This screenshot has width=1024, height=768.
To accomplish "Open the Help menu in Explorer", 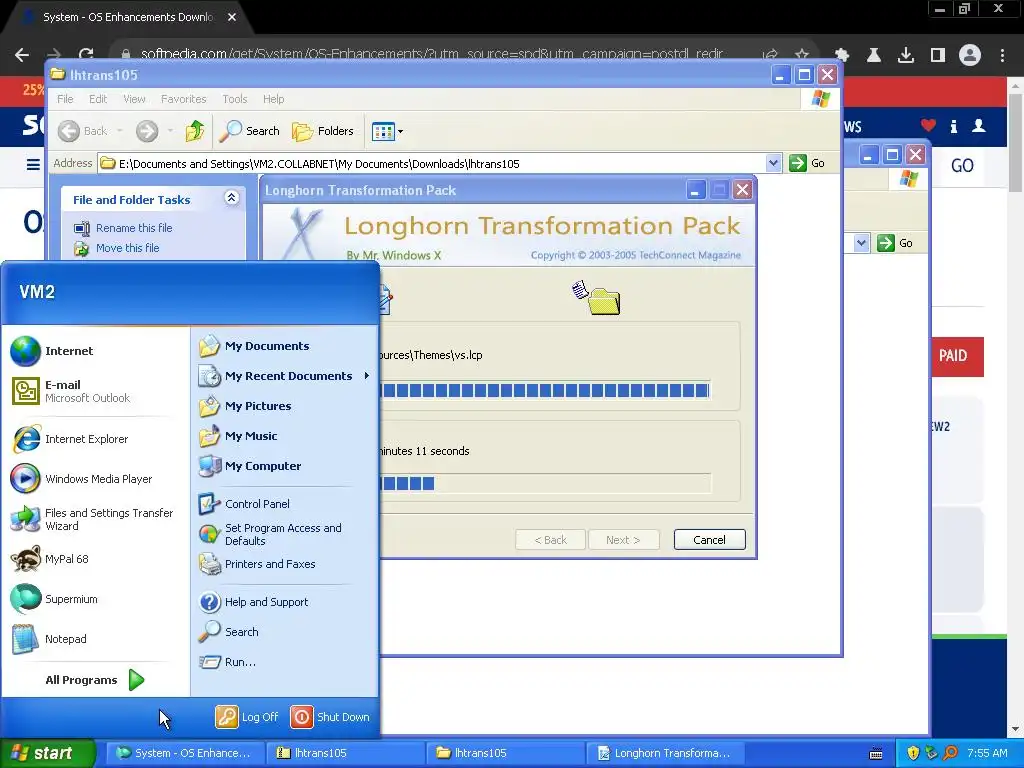I will [274, 99].
